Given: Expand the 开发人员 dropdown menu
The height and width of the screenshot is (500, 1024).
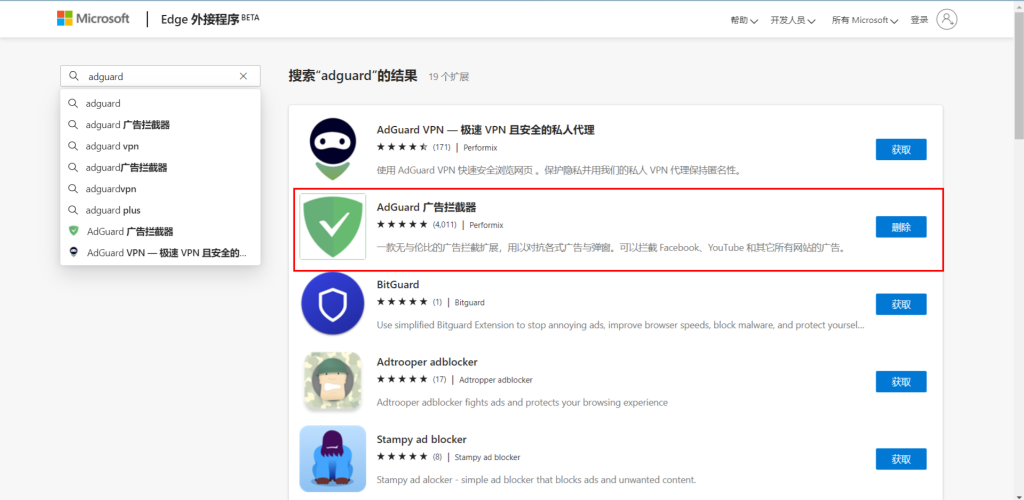Looking at the screenshot, I should (x=793, y=20).
